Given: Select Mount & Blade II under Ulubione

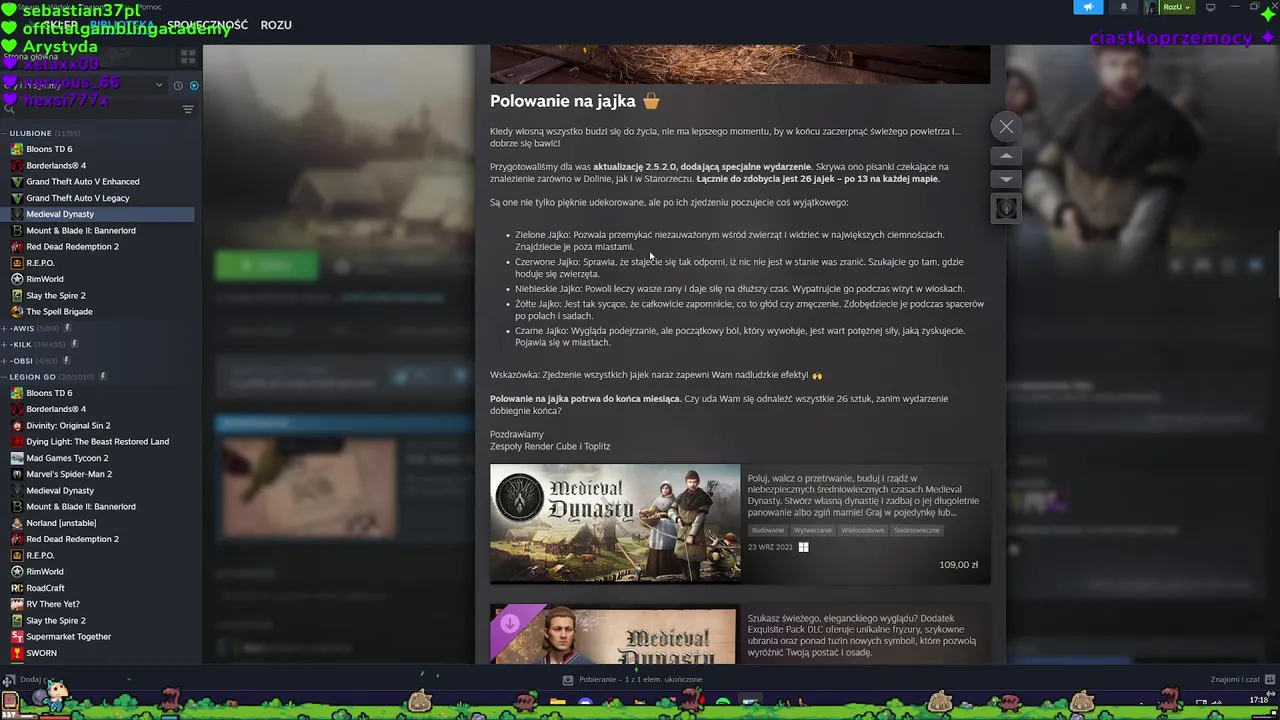Looking at the screenshot, I should [x=81, y=230].
